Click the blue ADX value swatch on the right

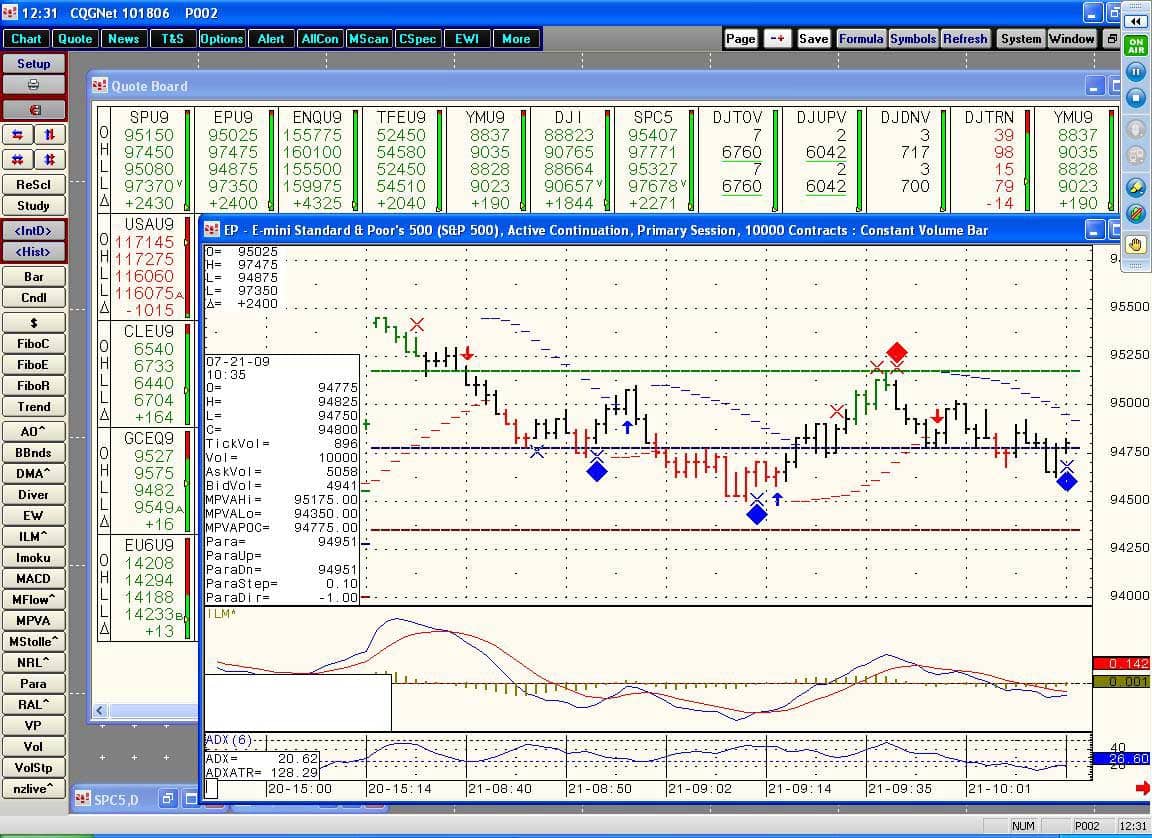click(1122, 759)
